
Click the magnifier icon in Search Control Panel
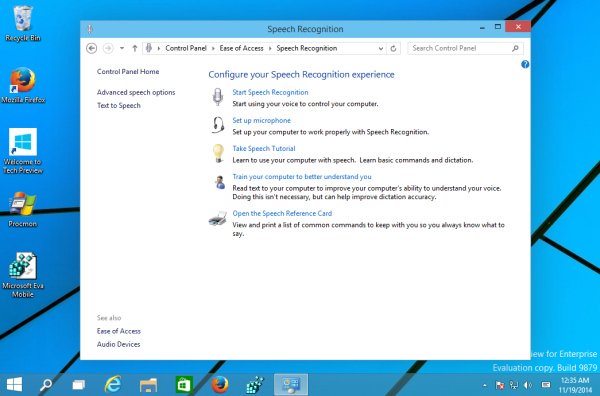tap(515, 48)
